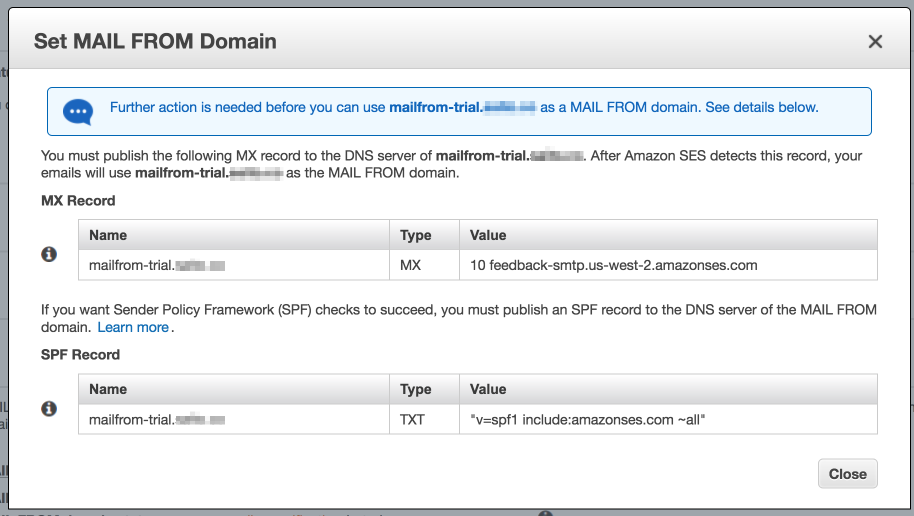Viewport: 914px width, 516px height.
Task: Click the info icon beside SPF Record table
Action: (x=49, y=409)
